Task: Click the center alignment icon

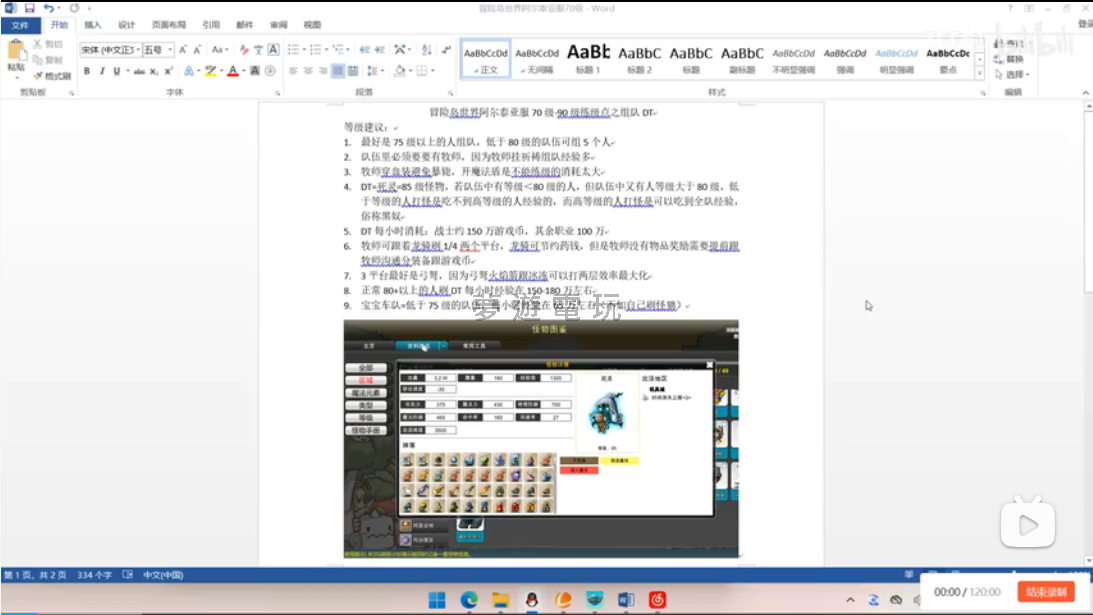Action: pyautogui.click(x=308, y=71)
